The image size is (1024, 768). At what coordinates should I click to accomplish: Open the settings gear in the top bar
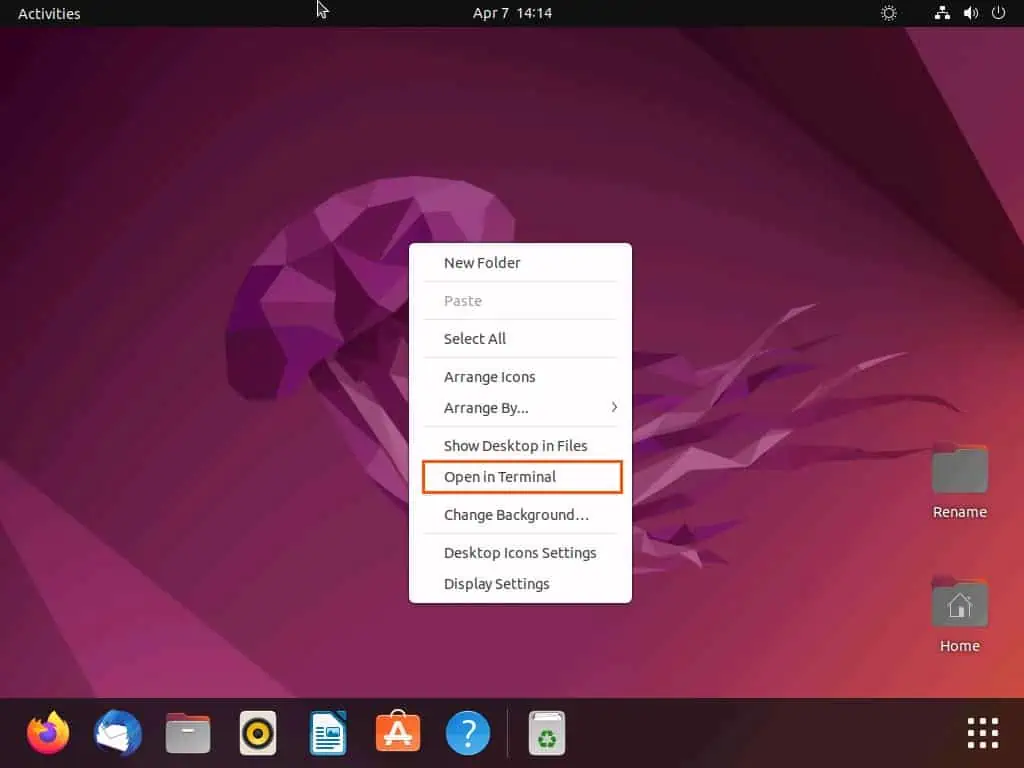click(888, 13)
